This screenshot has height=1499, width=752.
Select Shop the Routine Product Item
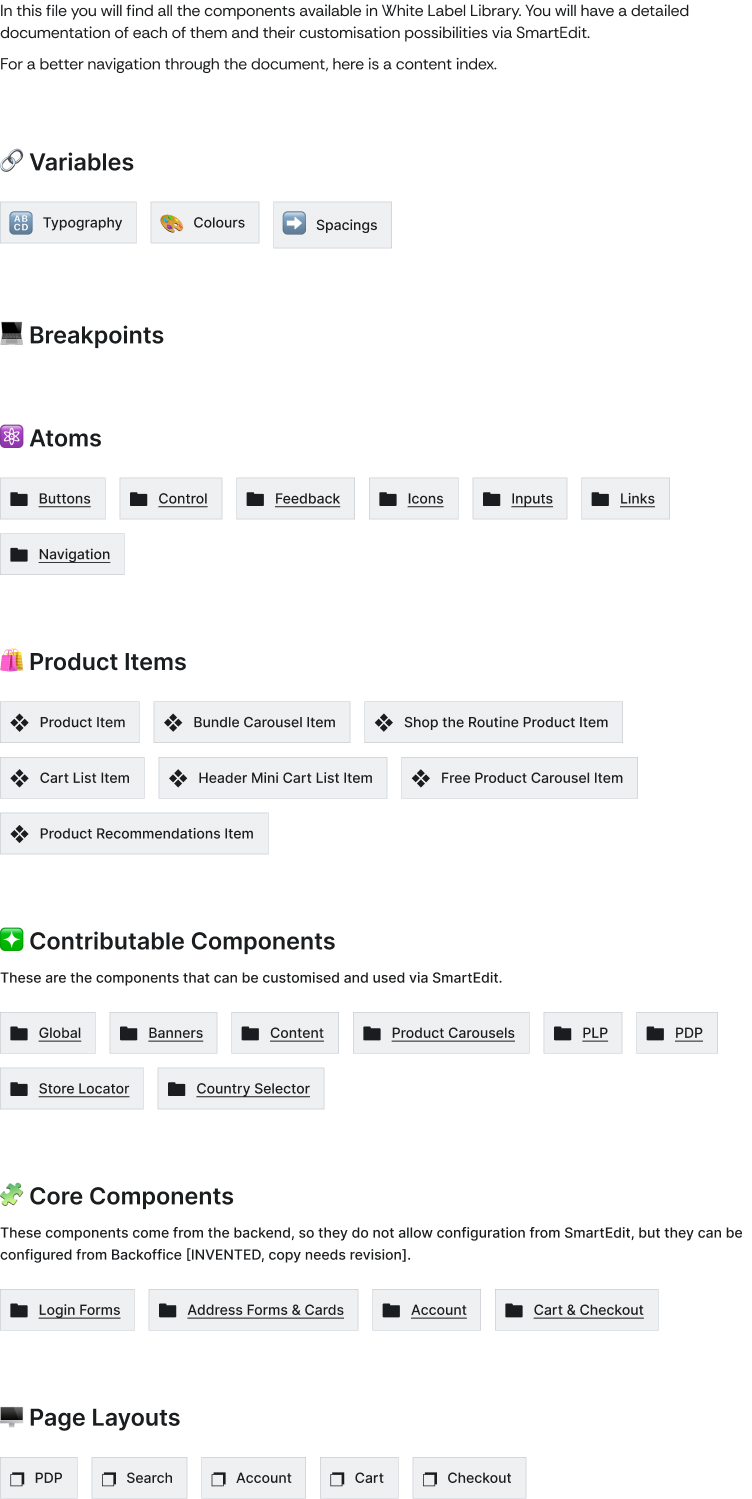505,722
